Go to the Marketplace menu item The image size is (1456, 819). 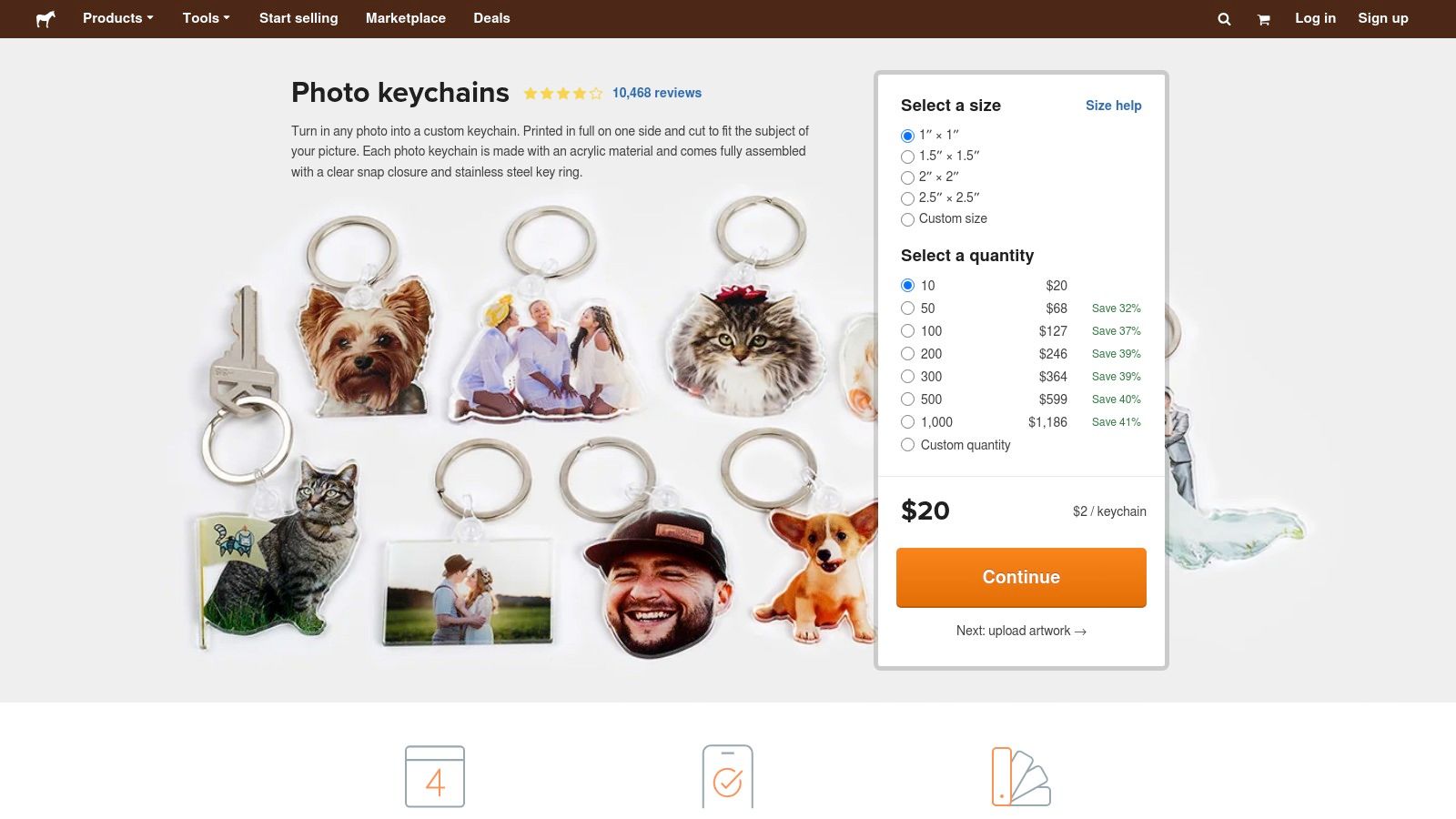coord(405,18)
